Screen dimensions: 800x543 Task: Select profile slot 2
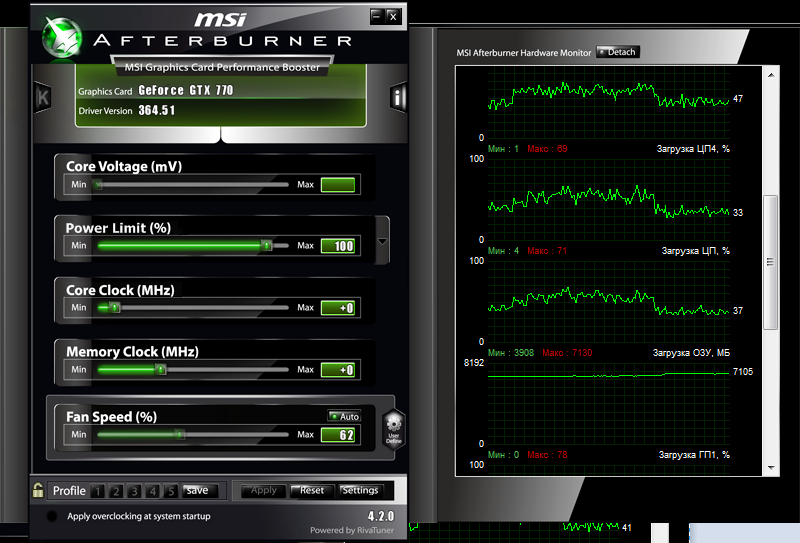pyautogui.click(x=116, y=491)
